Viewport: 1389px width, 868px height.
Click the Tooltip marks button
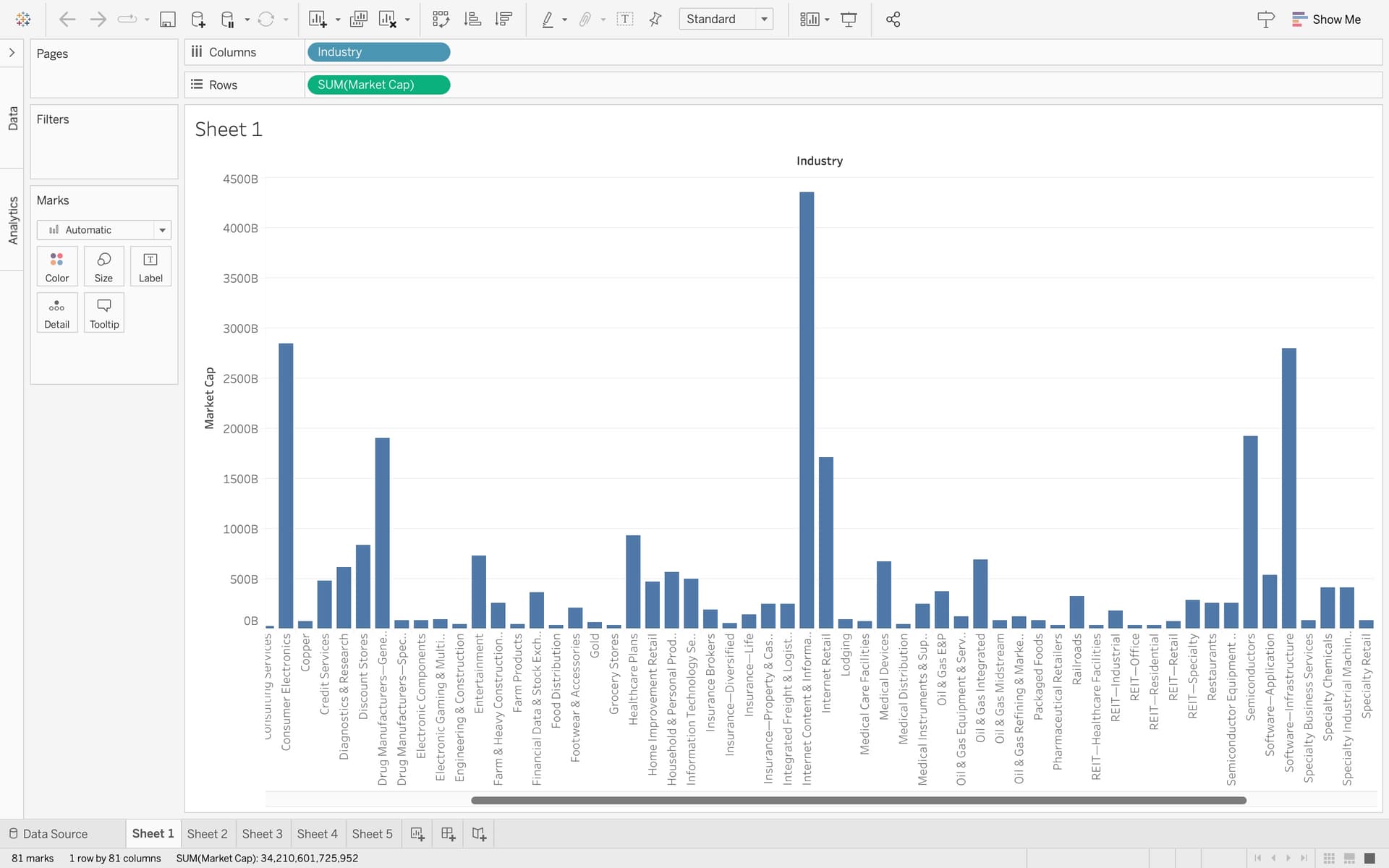pos(104,312)
